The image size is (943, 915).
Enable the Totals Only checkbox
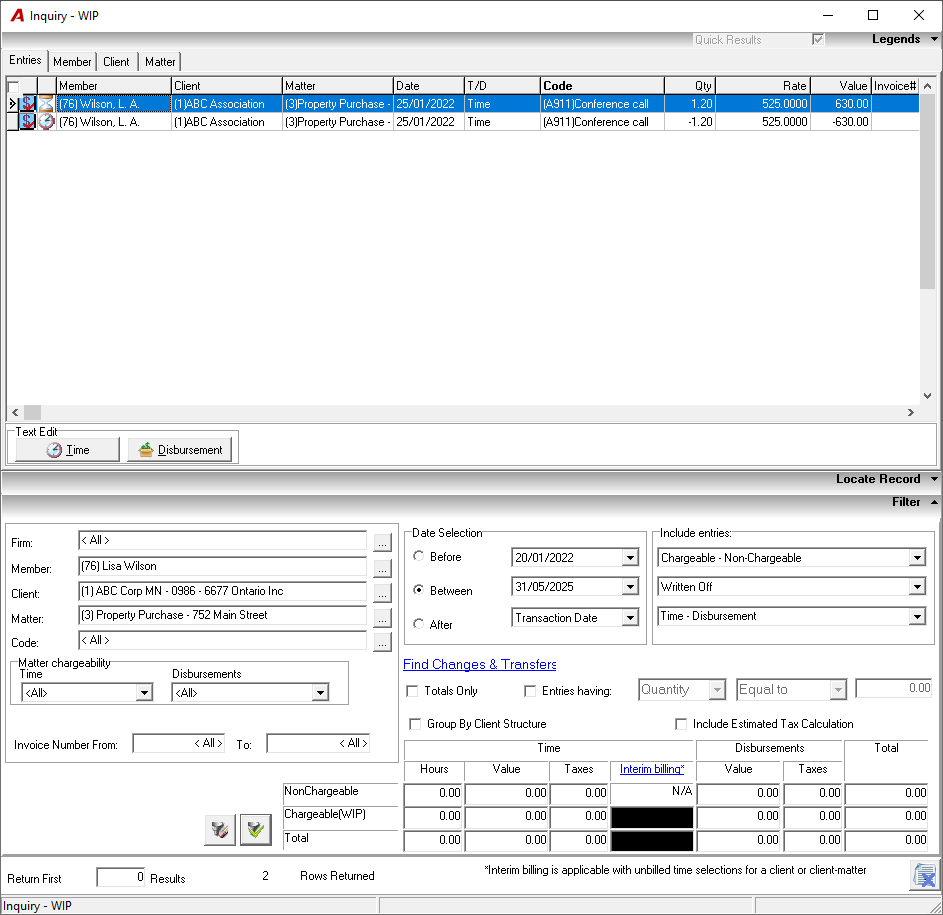tap(413, 691)
